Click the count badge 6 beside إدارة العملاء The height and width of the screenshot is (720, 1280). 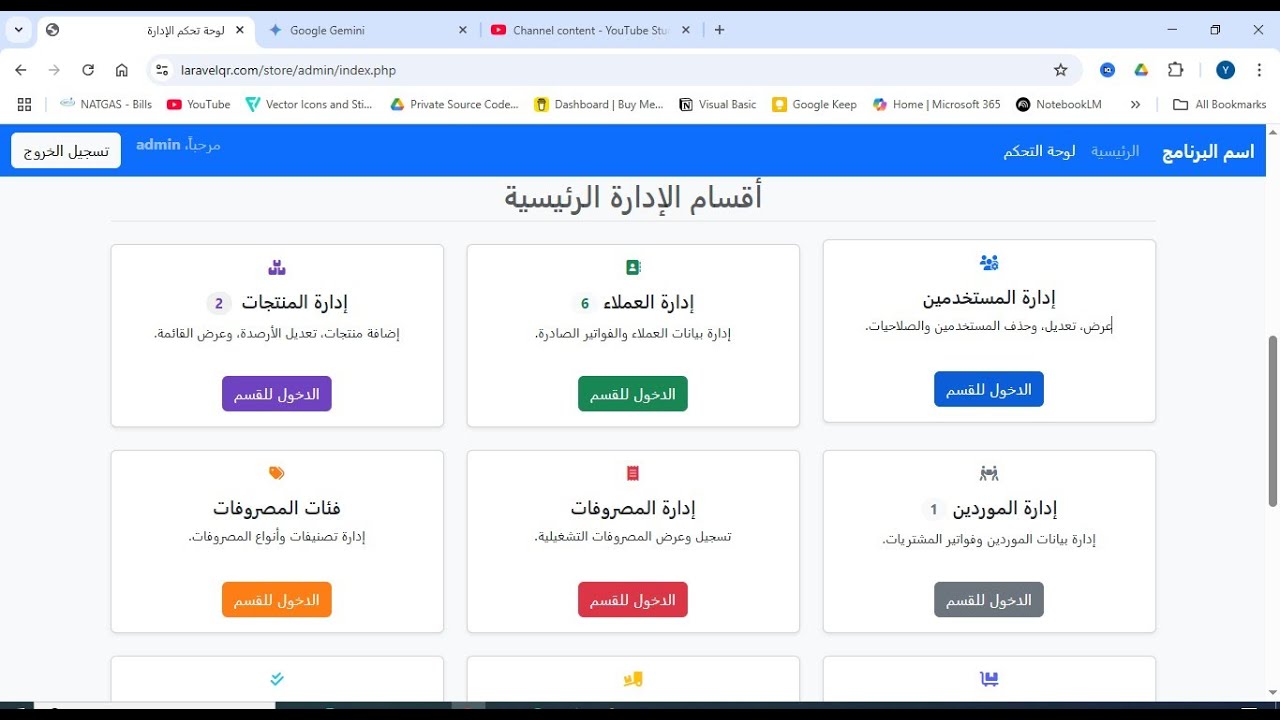tap(585, 303)
